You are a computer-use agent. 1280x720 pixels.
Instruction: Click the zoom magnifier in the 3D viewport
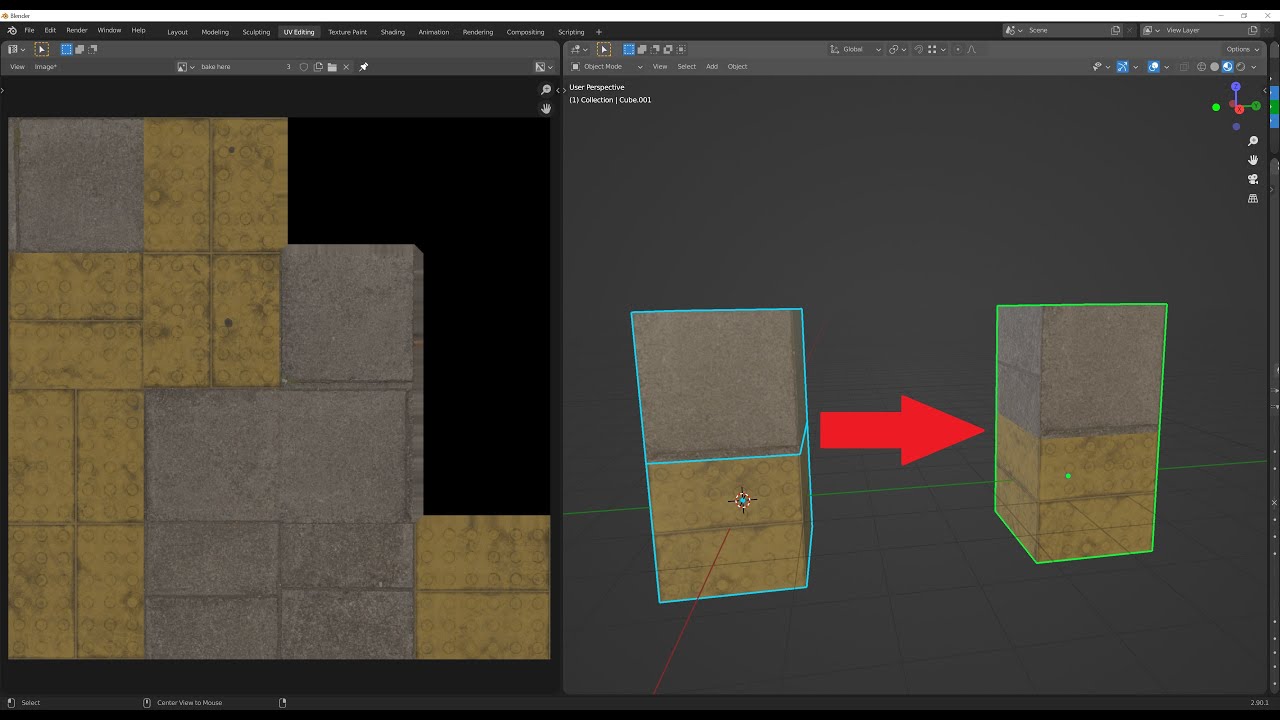pos(1253,141)
